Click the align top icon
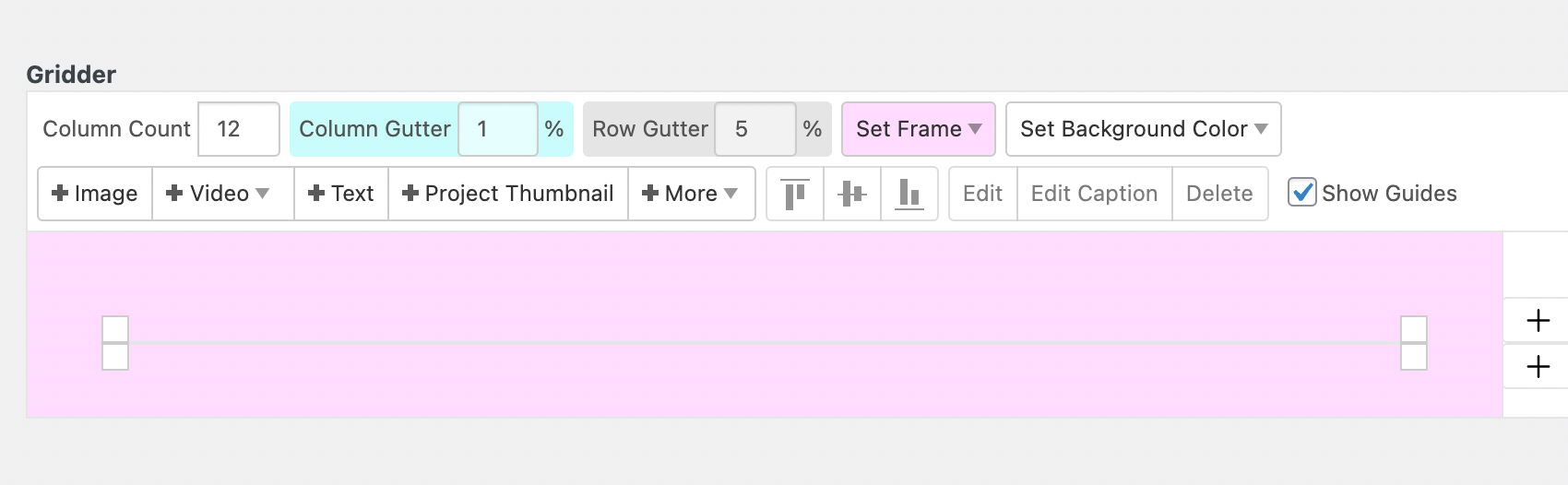This screenshot has height=485, width=1568. 795,194
